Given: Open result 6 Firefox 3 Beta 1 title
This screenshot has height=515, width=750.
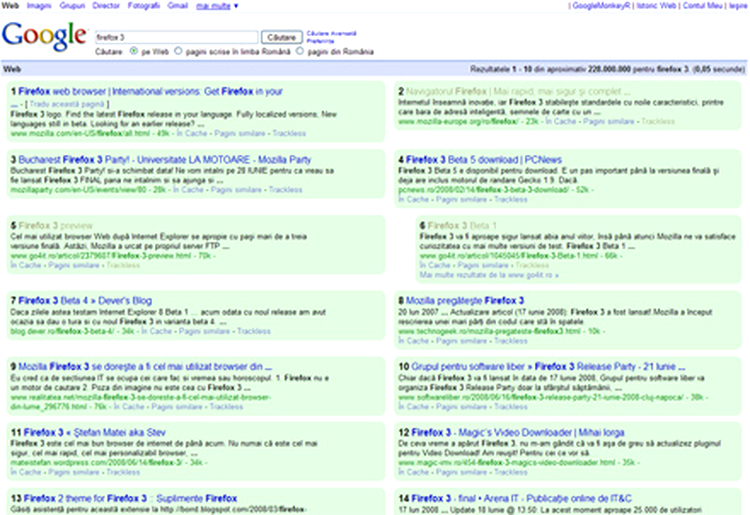Looking at the screenshot, I should [462, 225].
